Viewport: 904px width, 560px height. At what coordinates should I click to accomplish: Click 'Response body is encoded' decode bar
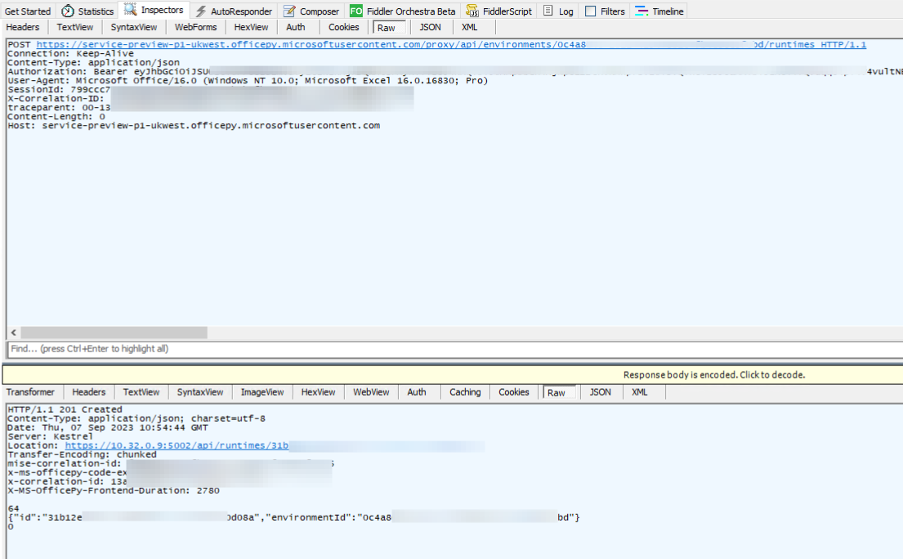453,375
